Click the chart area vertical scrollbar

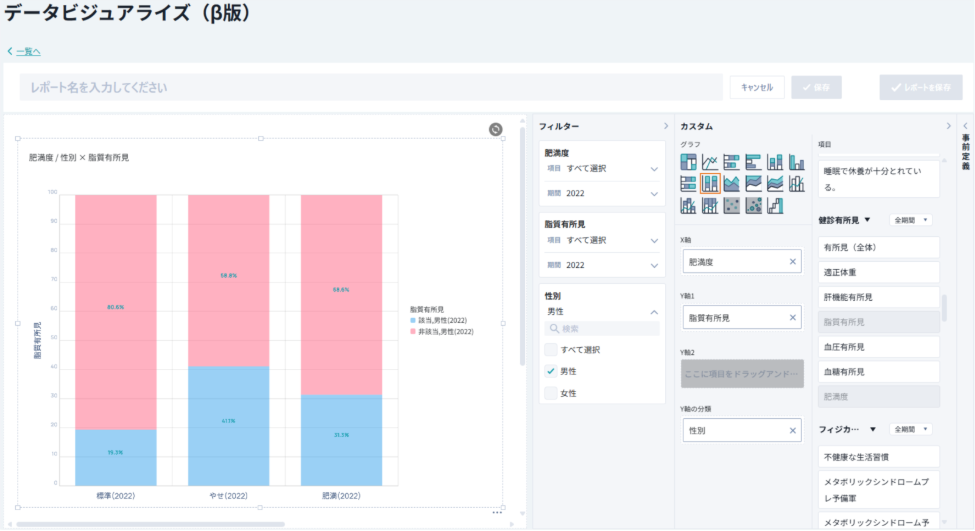(x=522, y=246)
